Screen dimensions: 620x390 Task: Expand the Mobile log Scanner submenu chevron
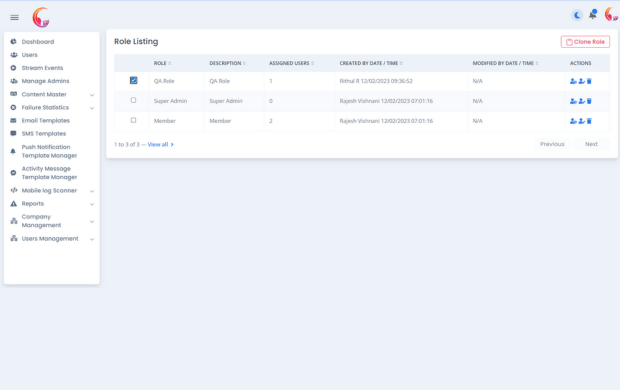pos(92,191)
